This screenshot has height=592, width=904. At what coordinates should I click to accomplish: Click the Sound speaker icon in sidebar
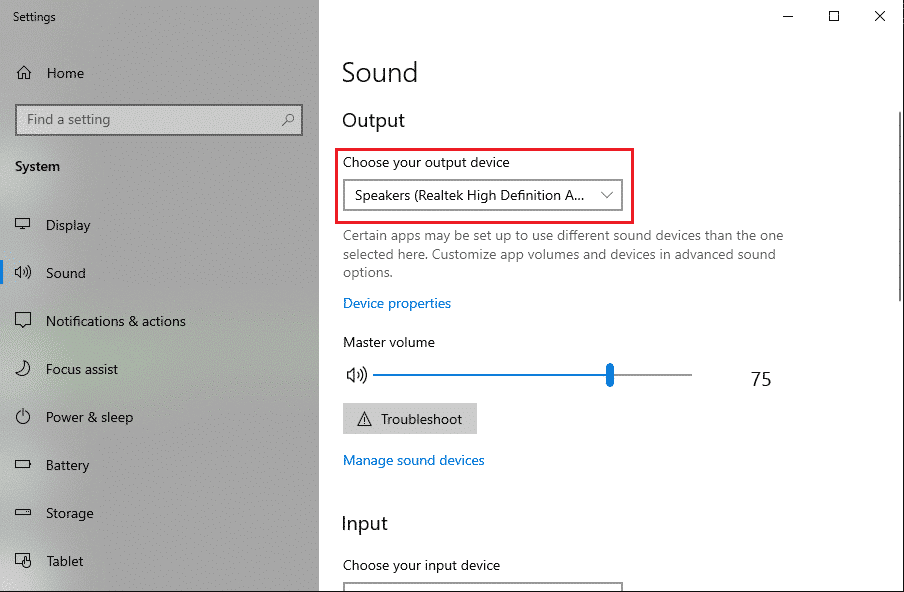pos(25,273)
